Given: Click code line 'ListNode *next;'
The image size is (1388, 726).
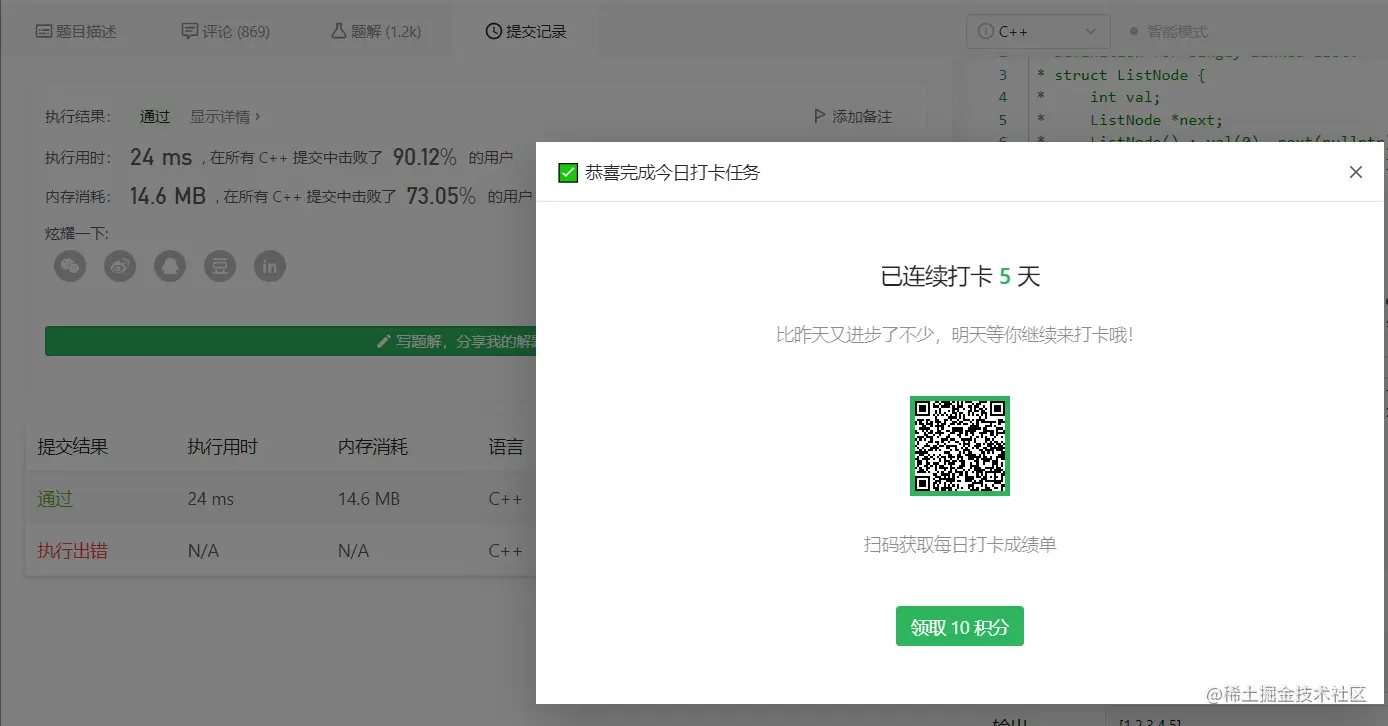Looking at the screenshot, I should 1156,120.
